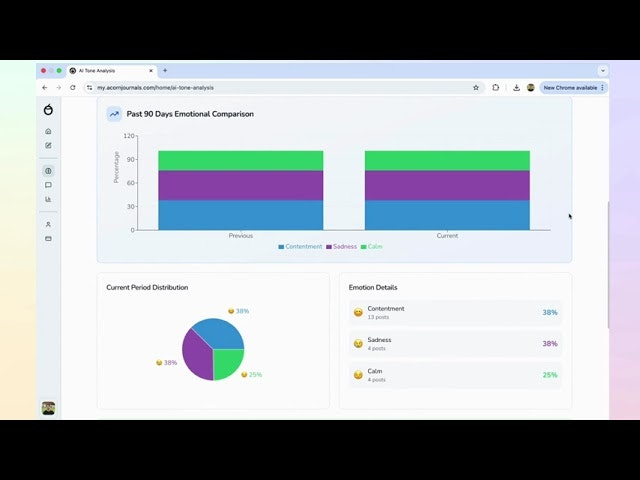
Task: Open Chrome profile avatar menu
Action: tap(531, 87)
